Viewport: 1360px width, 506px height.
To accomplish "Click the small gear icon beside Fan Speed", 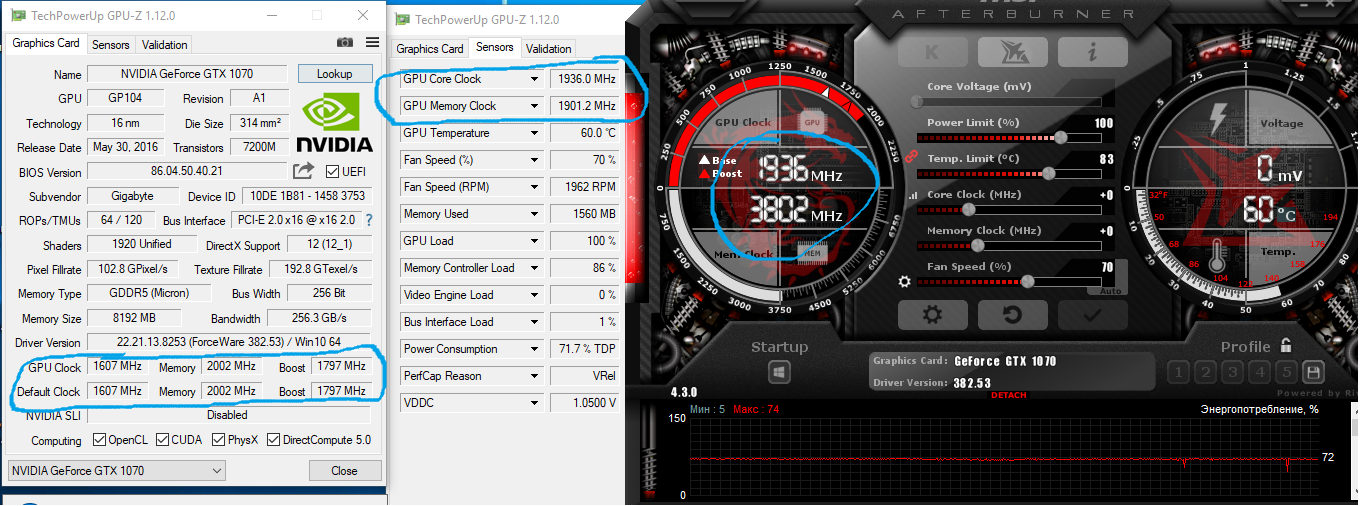I will pos(905,282).
